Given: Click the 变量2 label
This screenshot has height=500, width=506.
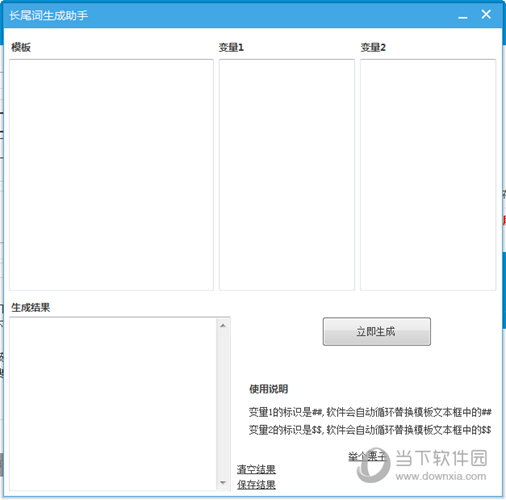Looking at the screenshot, I should 373,47.
